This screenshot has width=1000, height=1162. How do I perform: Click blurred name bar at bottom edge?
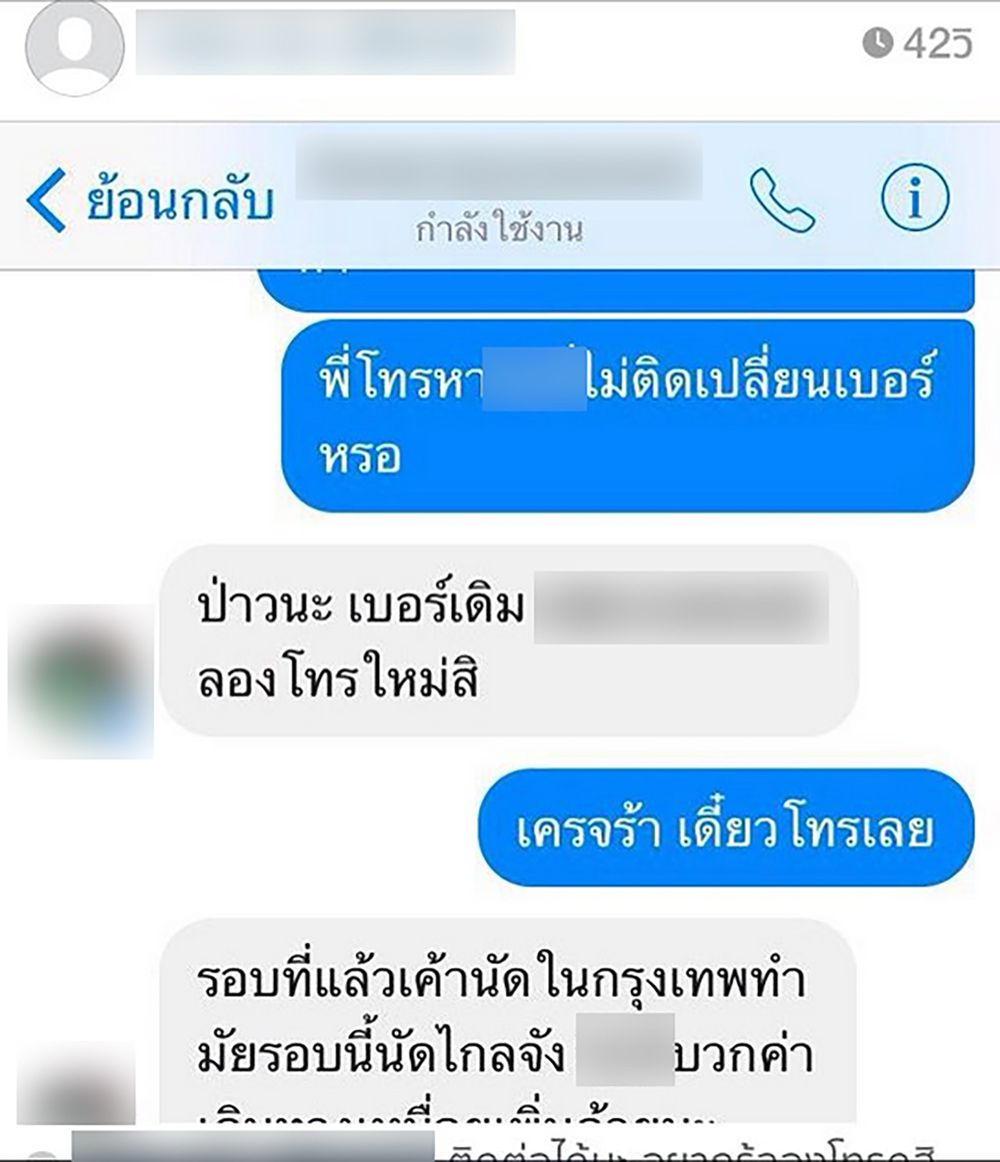tap(253, 1146)
